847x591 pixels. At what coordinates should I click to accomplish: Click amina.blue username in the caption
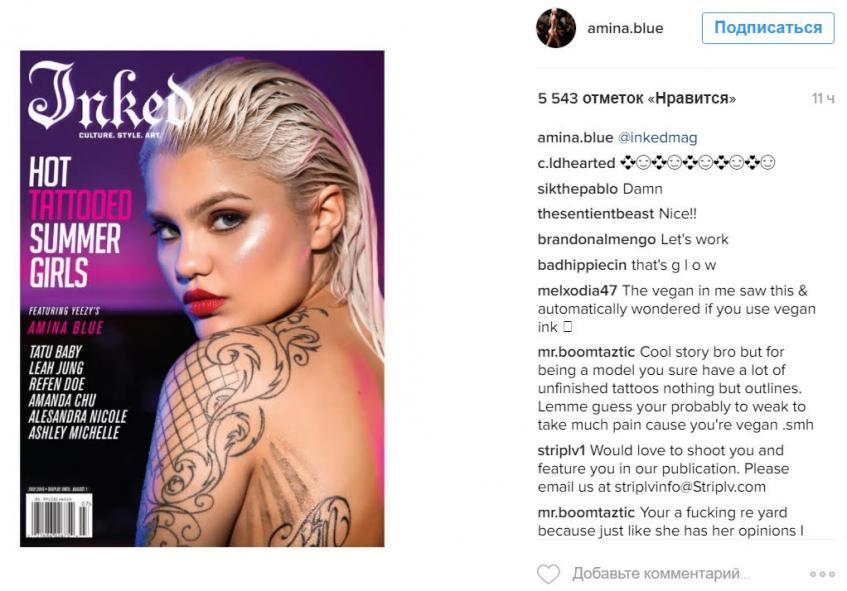575,138
